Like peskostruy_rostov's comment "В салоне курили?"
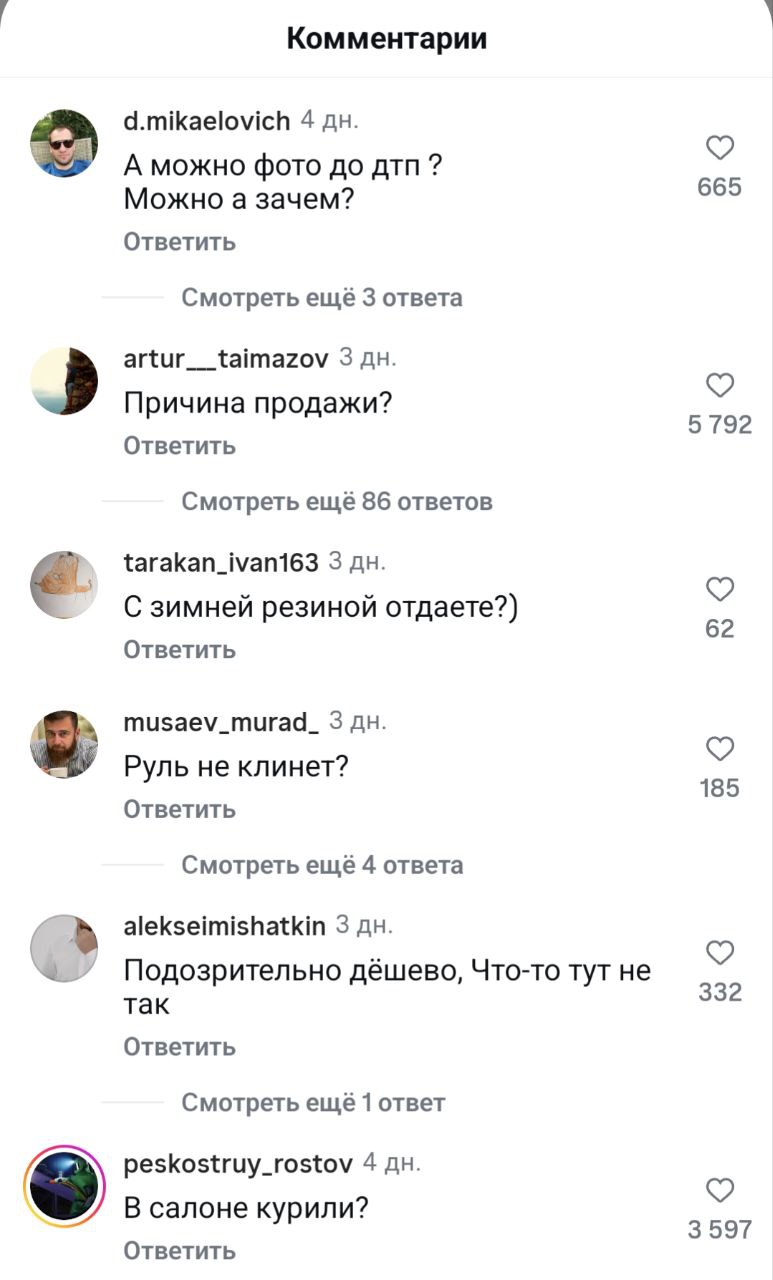This screenshot has width=773, height=1280. (720, 1190)
